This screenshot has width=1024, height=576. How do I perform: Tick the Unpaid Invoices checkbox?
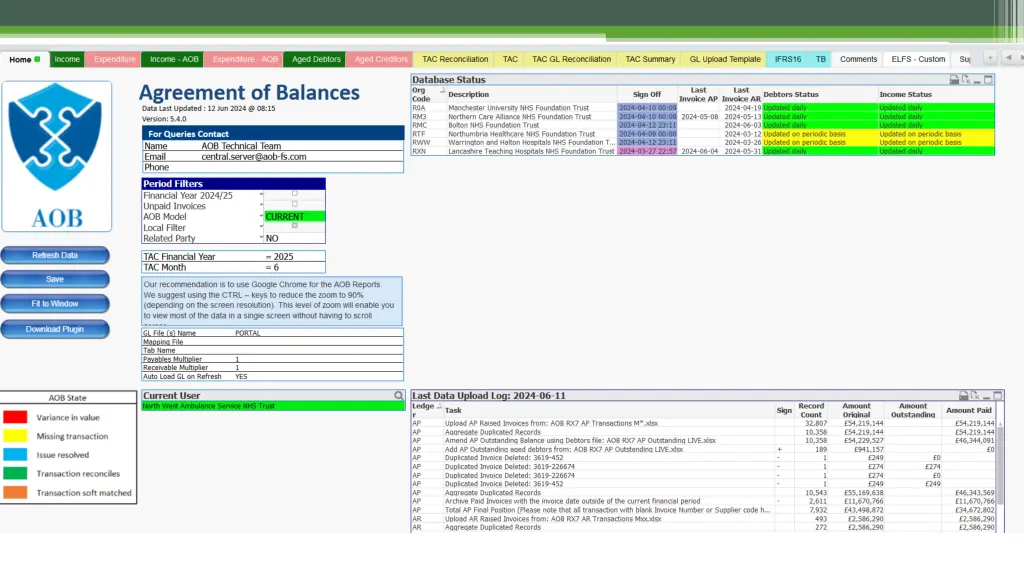click(x=295, y=204)
